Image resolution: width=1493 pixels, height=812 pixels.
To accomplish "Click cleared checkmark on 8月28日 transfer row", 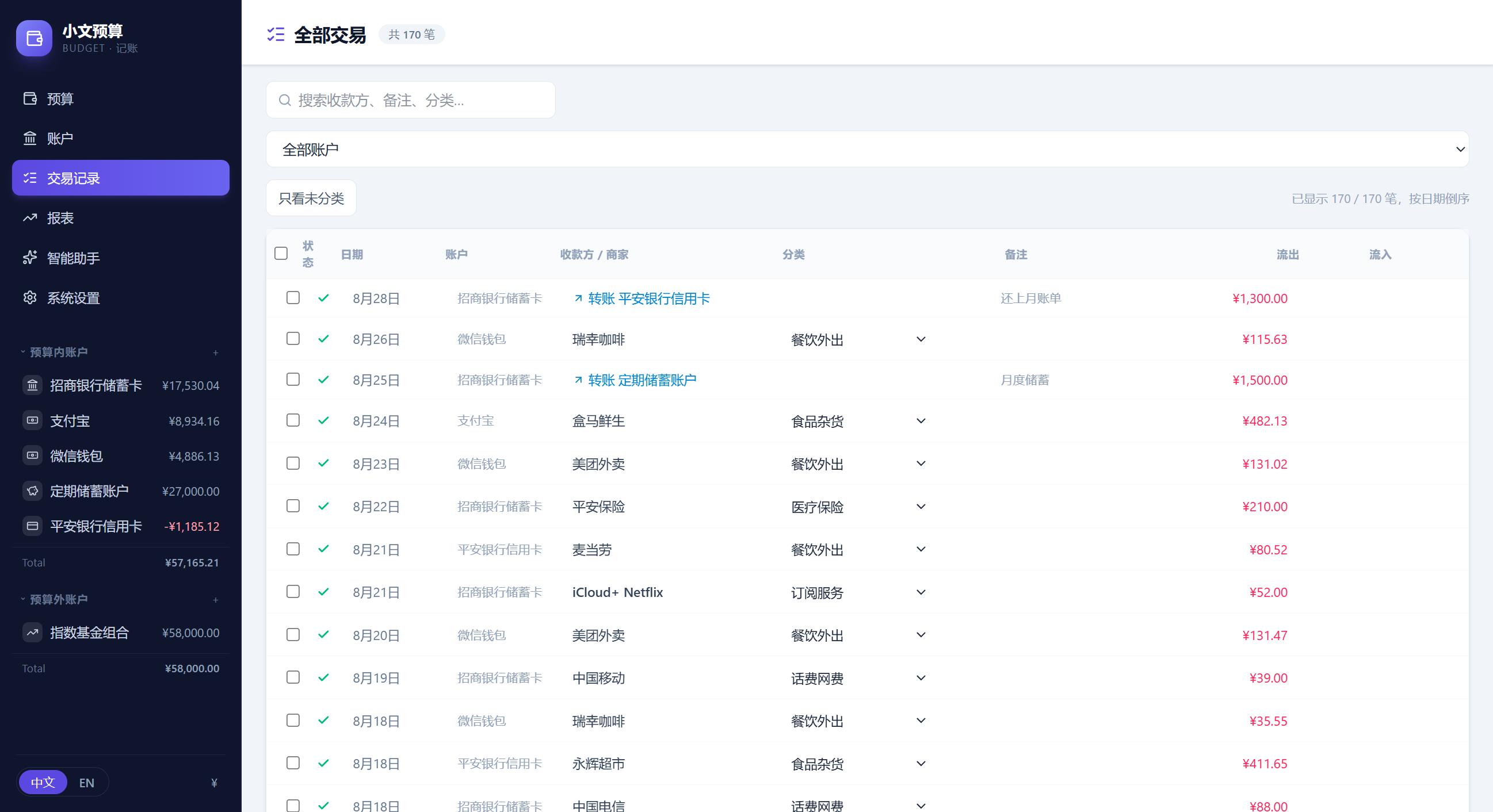I will click(x=323, y=298).
